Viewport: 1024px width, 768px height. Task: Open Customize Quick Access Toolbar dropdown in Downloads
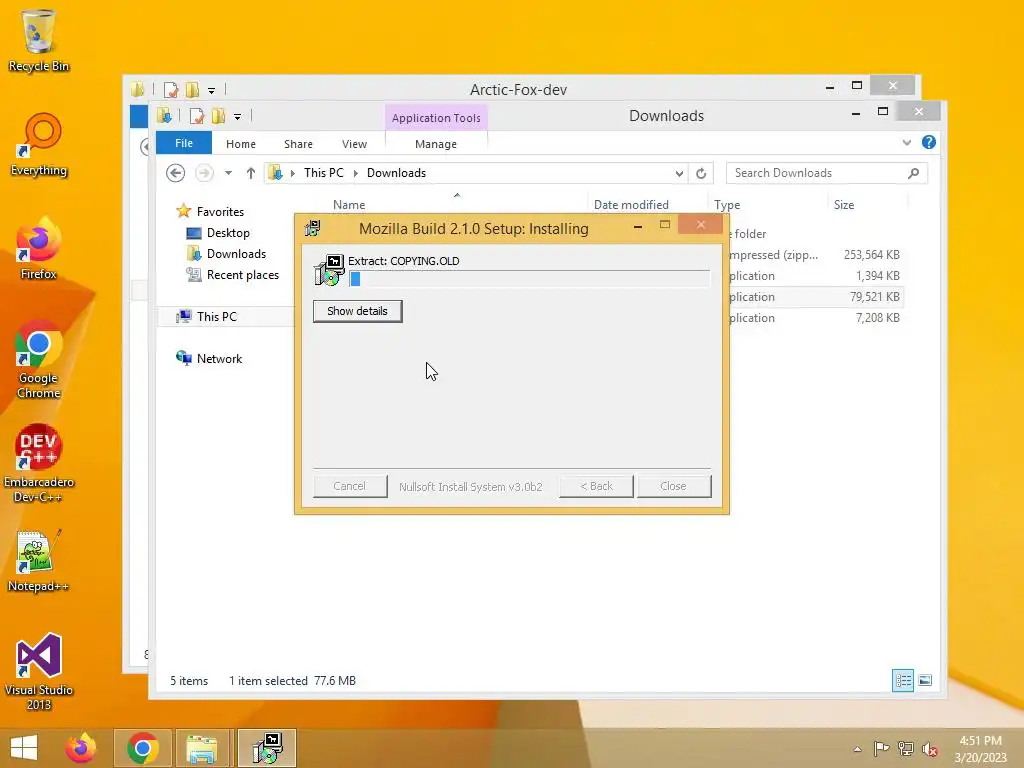237,117
